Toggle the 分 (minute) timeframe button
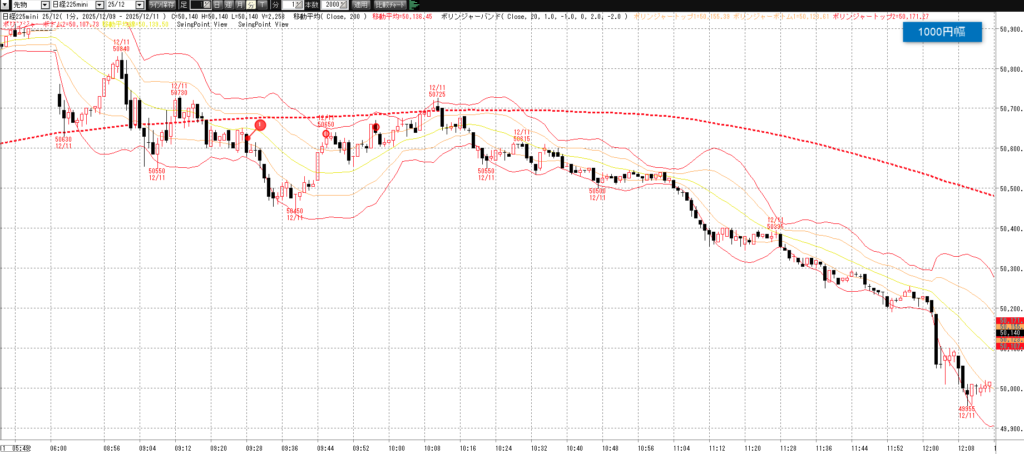Image resolution: width=1024 pixels, height=454 pixels. click(x=250, y=5)
